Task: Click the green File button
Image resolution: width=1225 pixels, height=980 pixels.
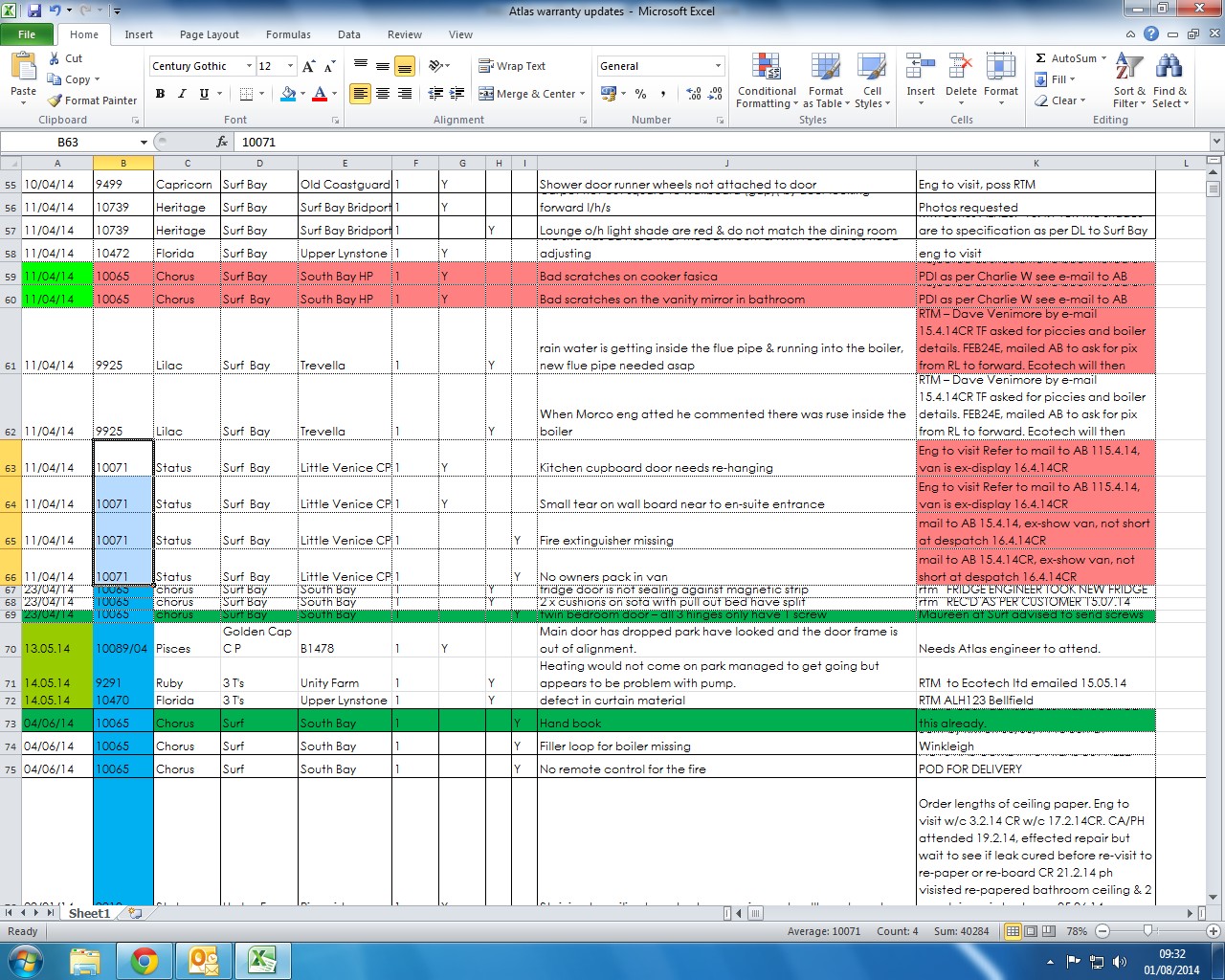Action: (x=27, y=34)
